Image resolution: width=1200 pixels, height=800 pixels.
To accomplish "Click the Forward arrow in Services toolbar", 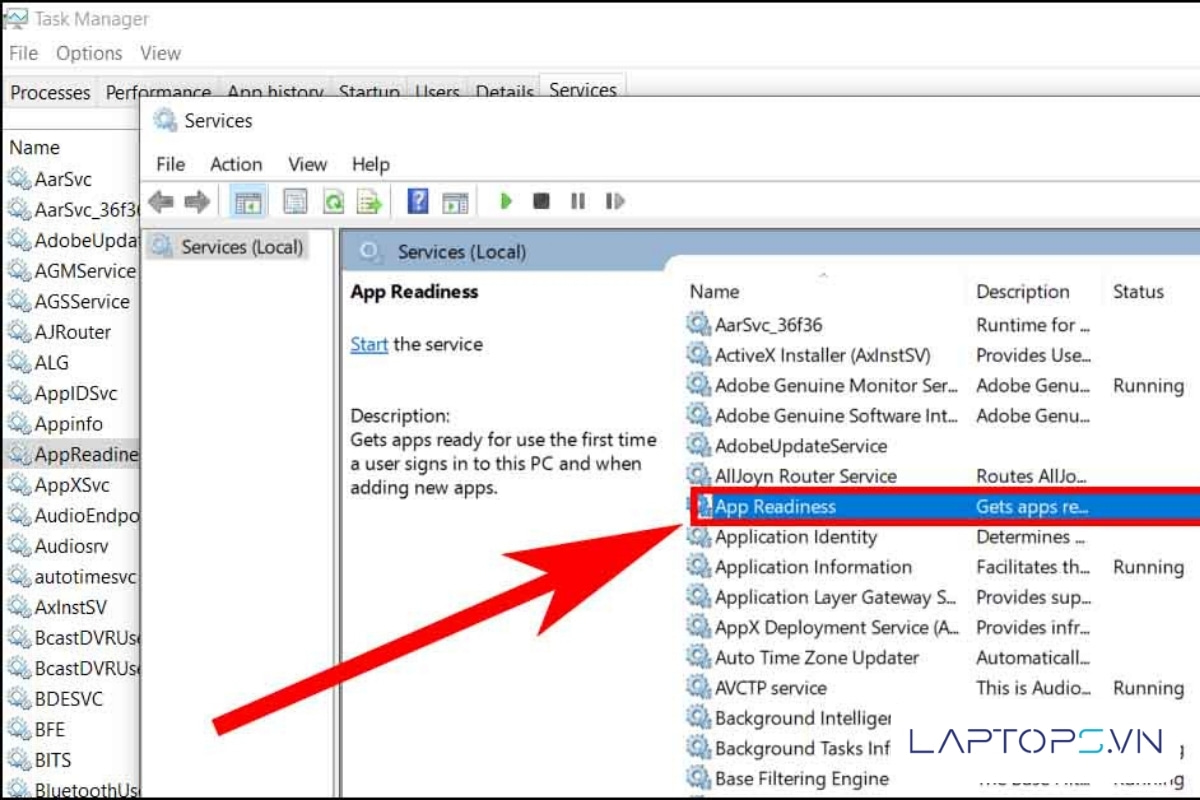I will [197, 202].
